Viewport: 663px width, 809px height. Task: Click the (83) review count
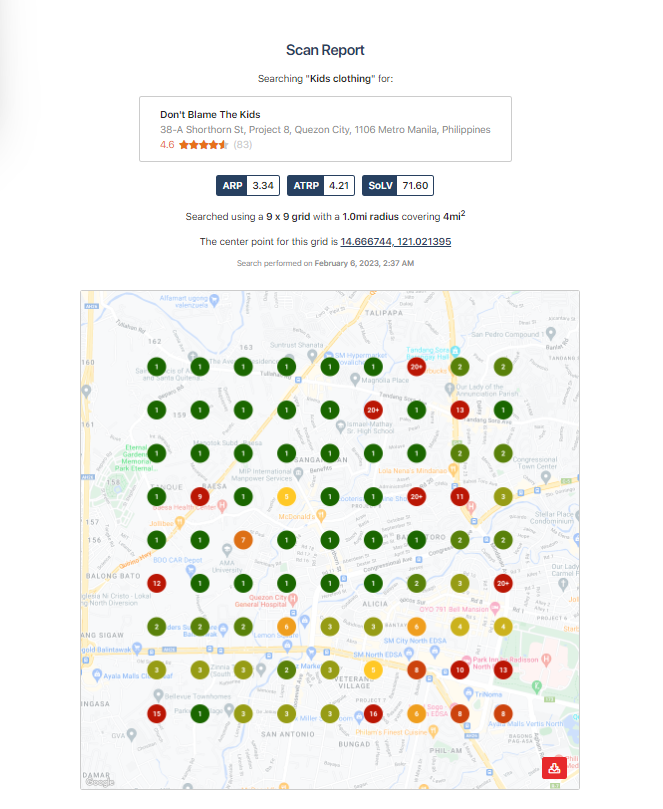242,144
